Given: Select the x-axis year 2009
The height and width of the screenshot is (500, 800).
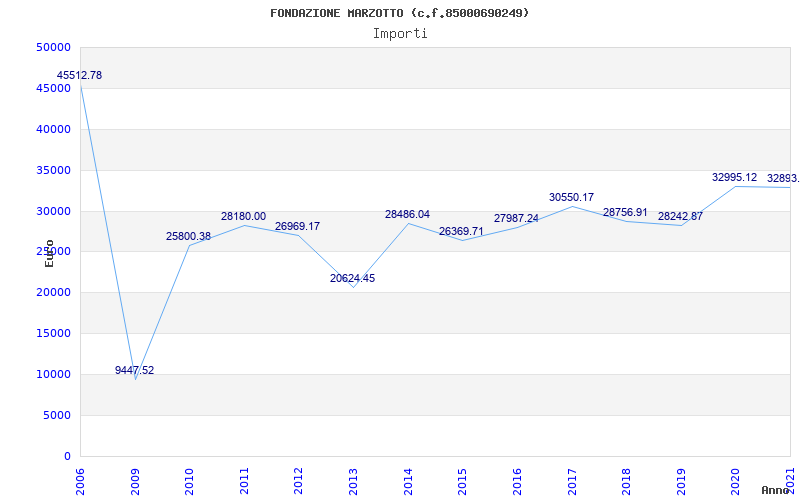Looking at the screenshot, I should click(135, 481).
